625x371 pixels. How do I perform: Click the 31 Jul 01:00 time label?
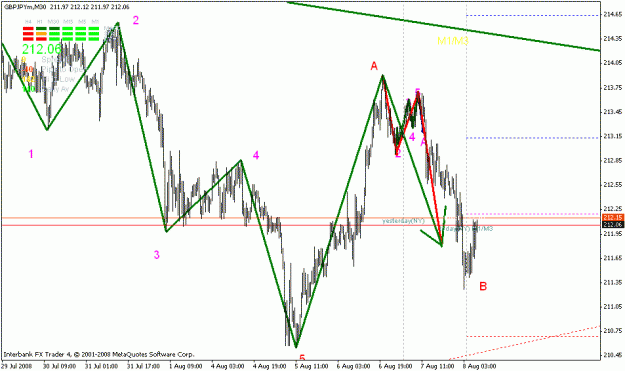click(101, 366)
